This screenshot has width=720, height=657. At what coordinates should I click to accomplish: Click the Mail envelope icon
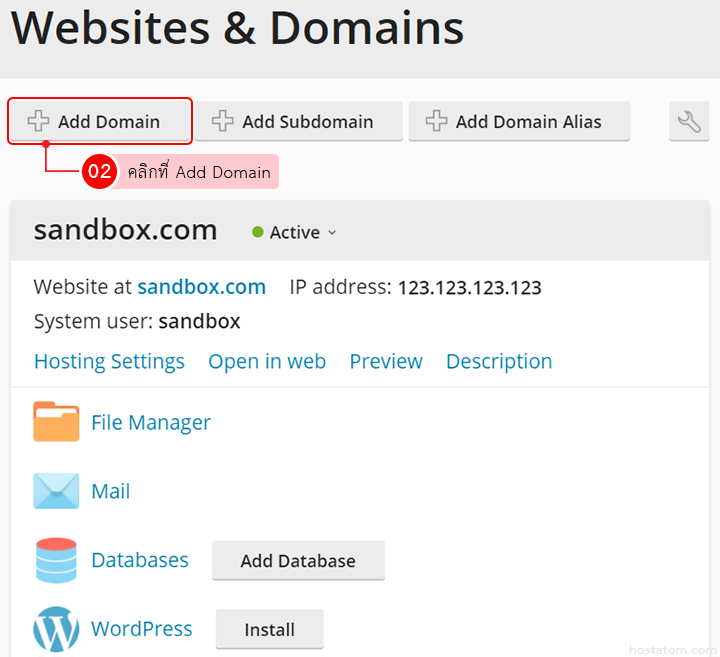[x=56, y=491]
